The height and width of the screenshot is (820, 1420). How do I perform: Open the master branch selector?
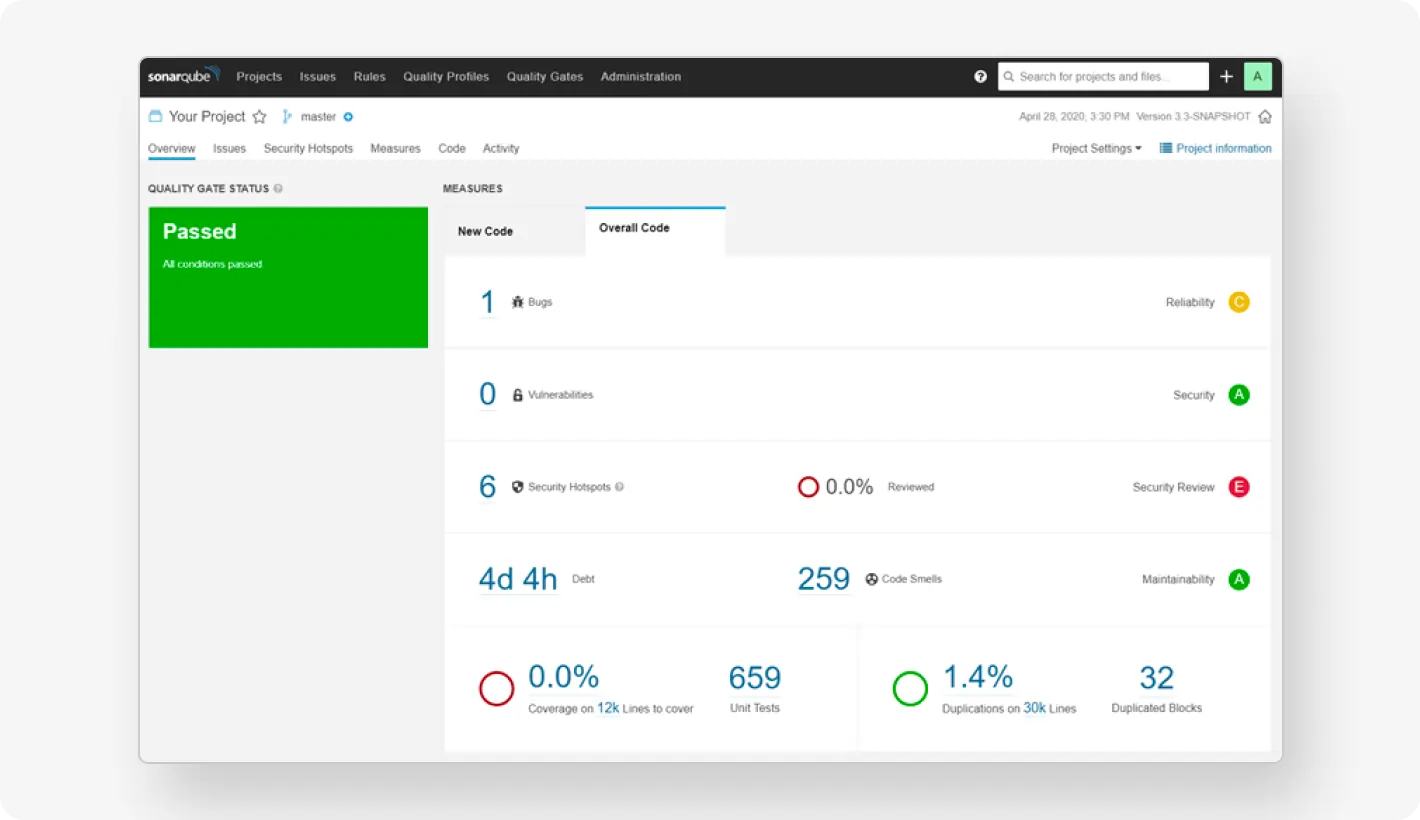[x=318, y=116]
